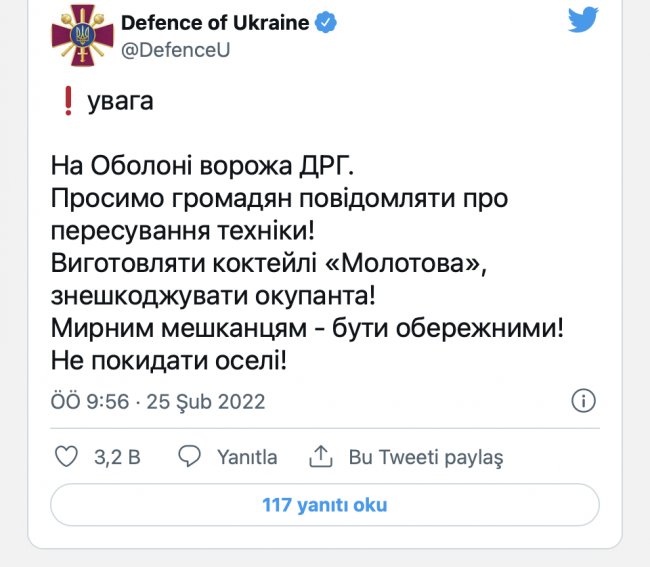Image resolution: width=650 pixels, height=567 pixels.
Task: Open the Defence of Ukraine profile avatar
Action: point(82,36)
